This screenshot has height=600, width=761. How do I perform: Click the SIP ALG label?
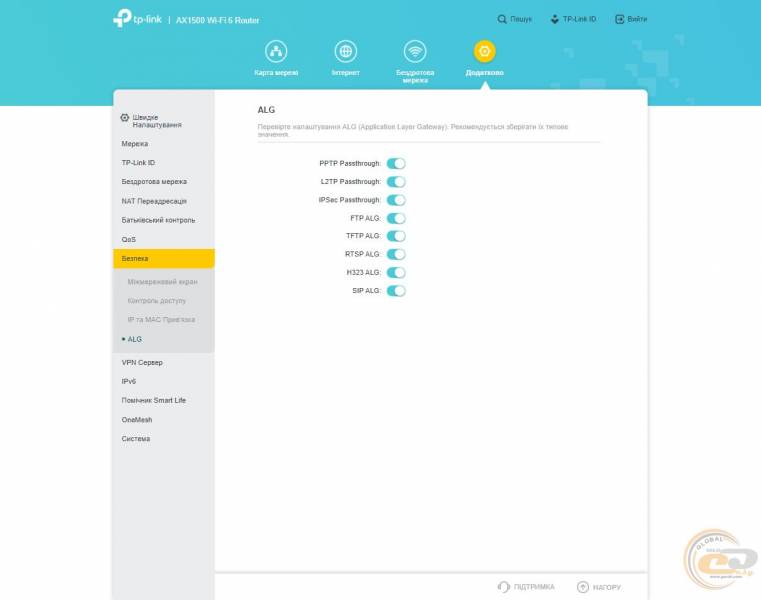tap(366, 291)
